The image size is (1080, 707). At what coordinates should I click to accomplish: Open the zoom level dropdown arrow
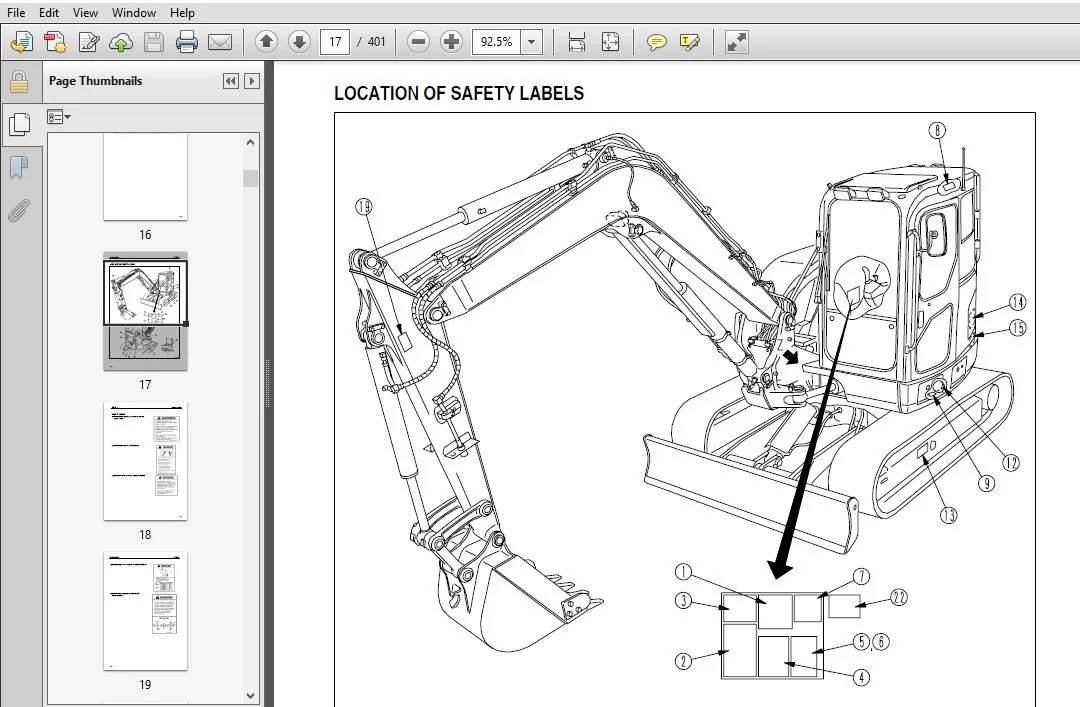532,42
